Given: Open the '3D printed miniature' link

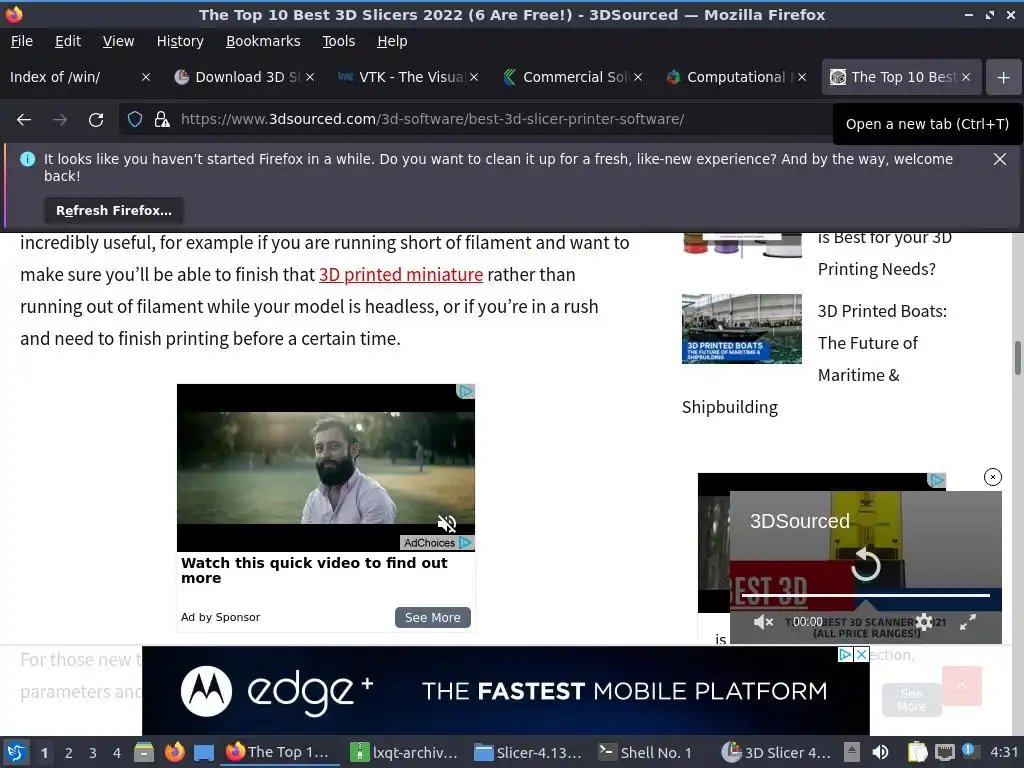Looking at the screenshot, I should click(401, 274).
